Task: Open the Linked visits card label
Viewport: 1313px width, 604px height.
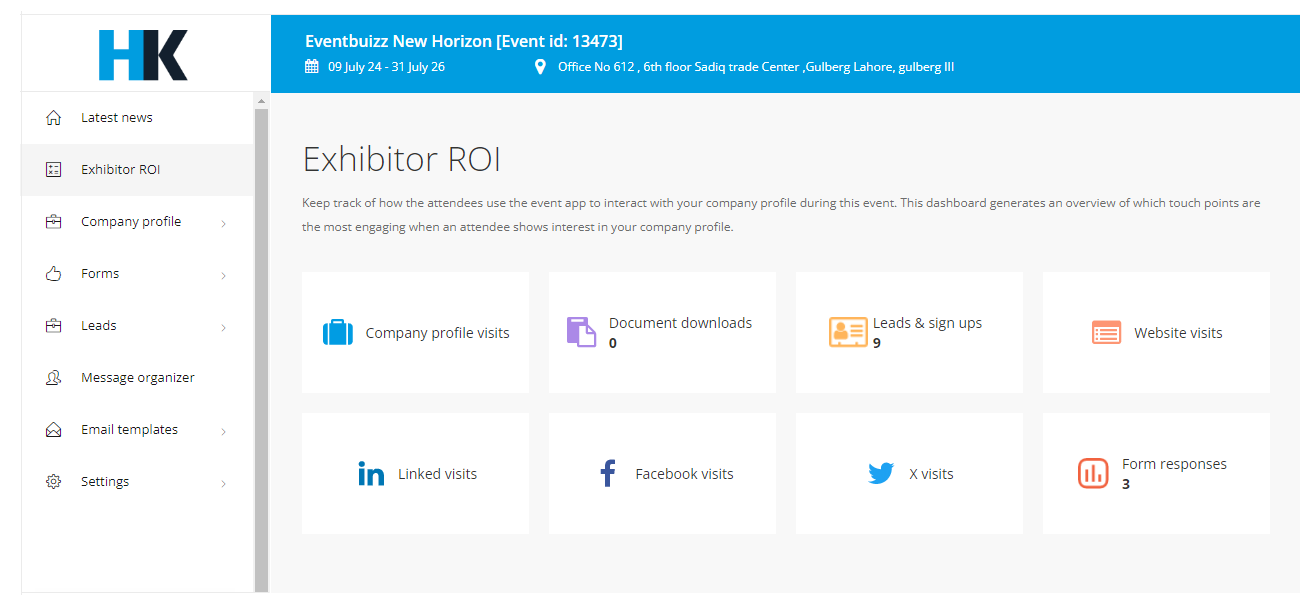Action: pyautogui.click(x=437, y=474)
